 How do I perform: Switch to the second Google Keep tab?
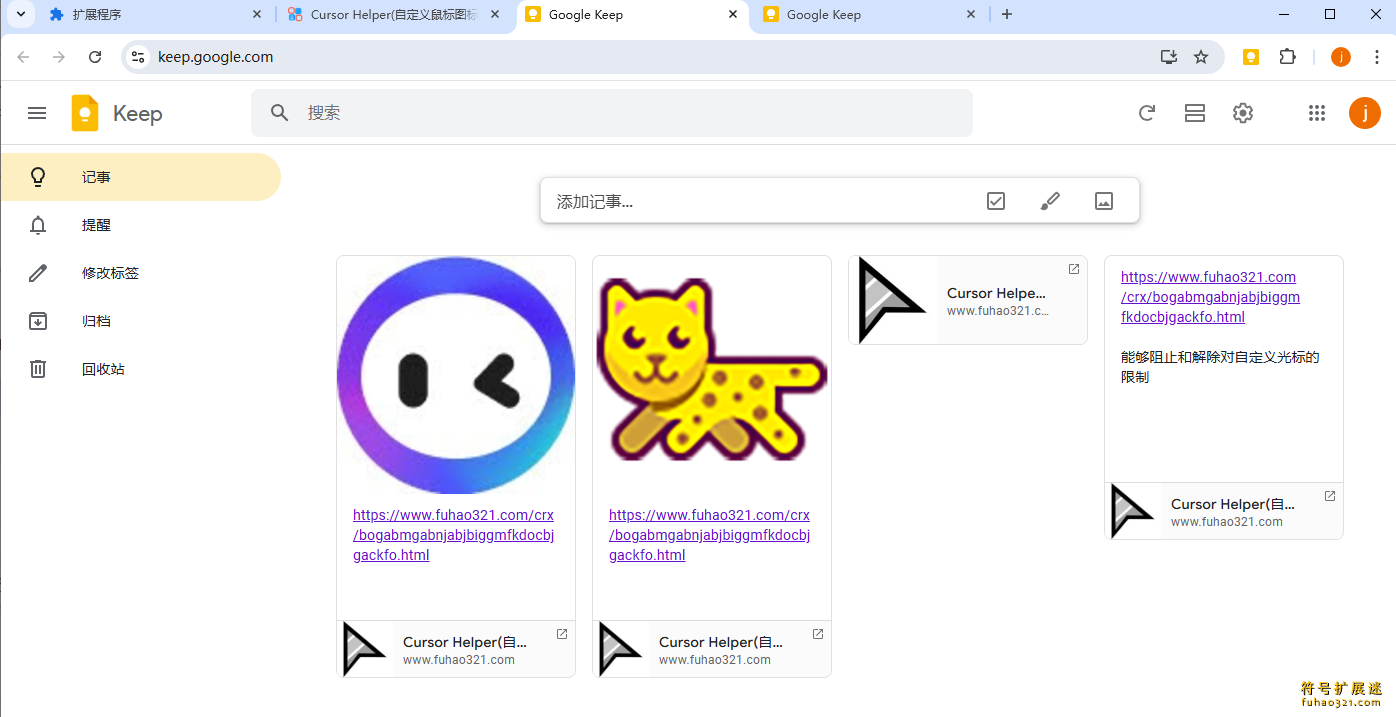point(866,14)
